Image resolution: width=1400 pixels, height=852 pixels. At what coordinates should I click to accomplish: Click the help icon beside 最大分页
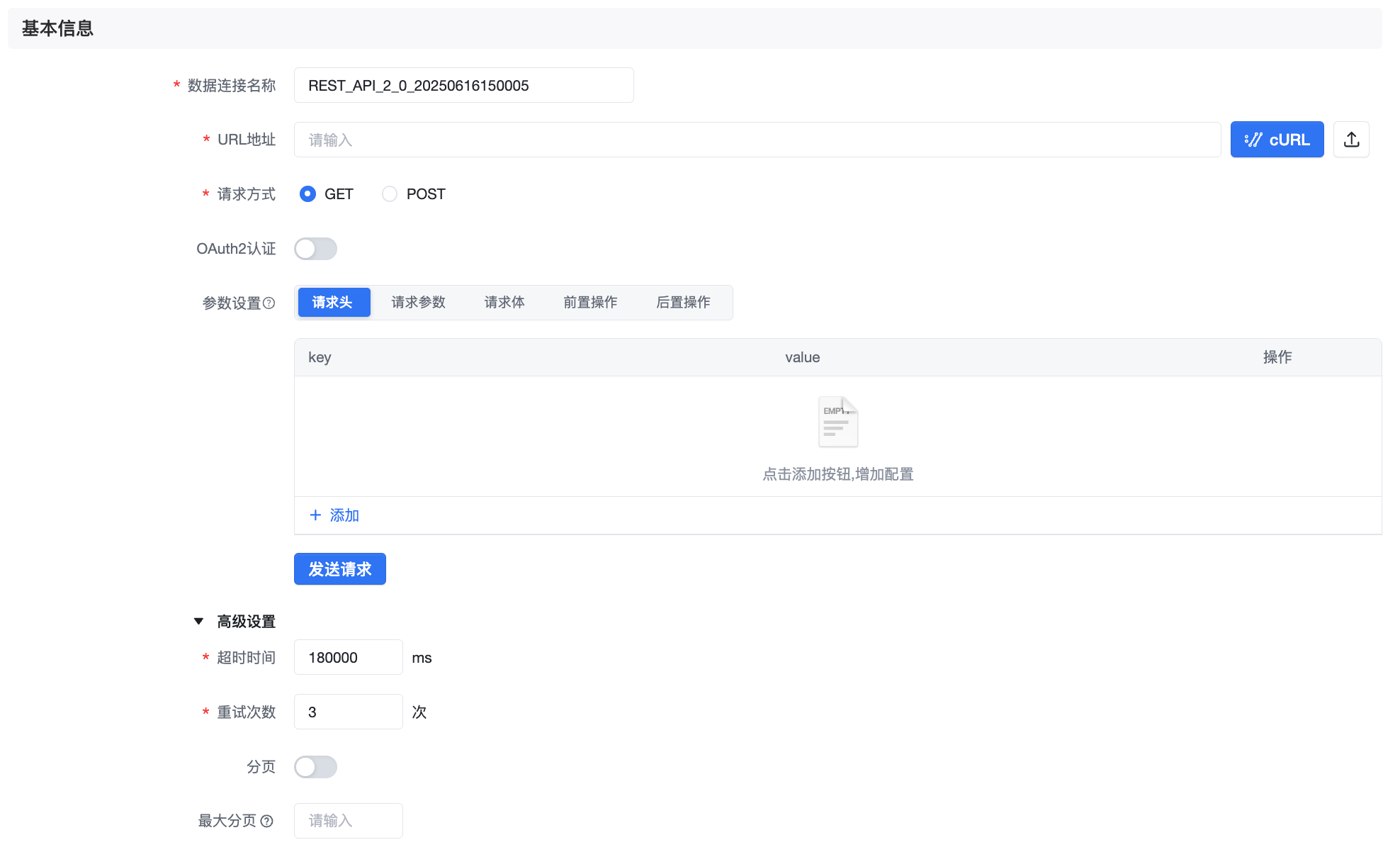(x=266, y=821)
